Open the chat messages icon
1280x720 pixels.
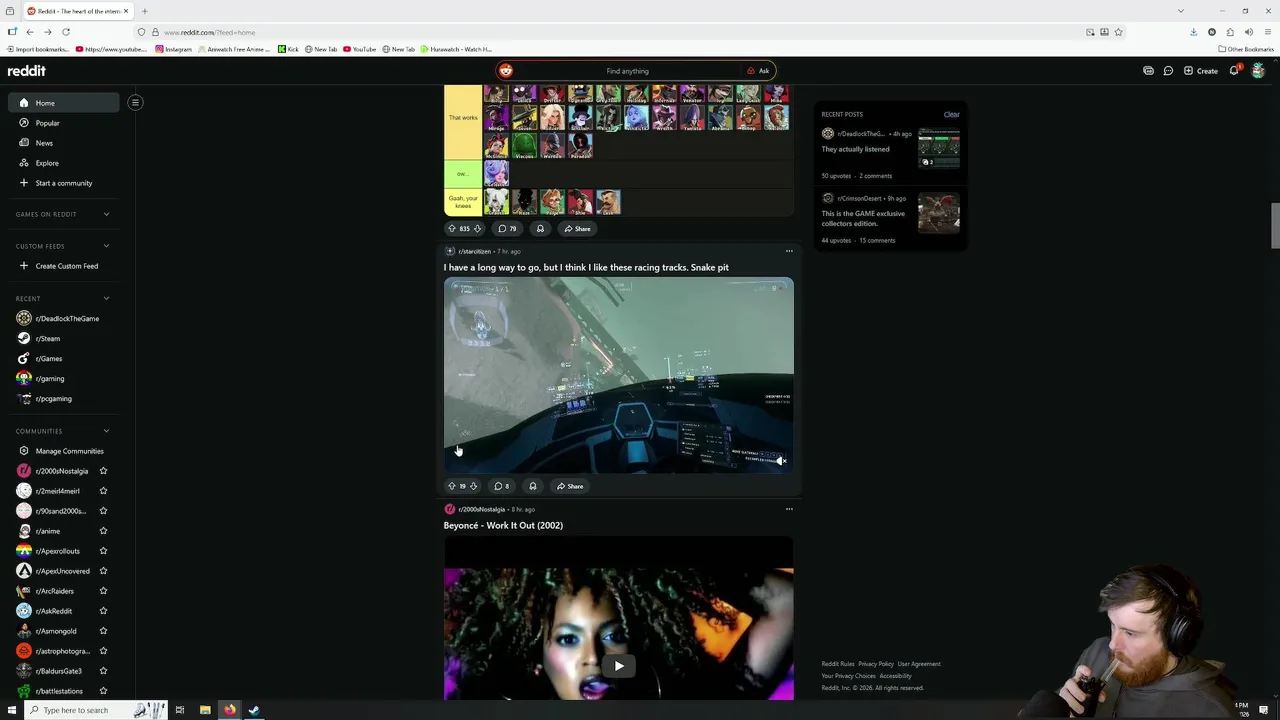tap(1168, 71)
